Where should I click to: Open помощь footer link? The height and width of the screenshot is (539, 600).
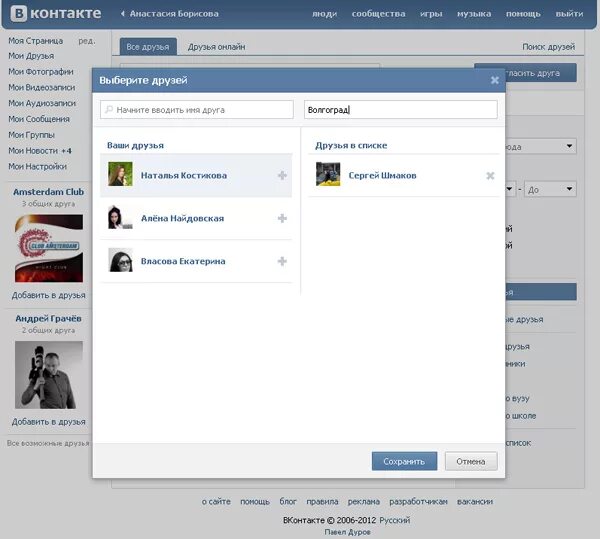coord(255,502)
